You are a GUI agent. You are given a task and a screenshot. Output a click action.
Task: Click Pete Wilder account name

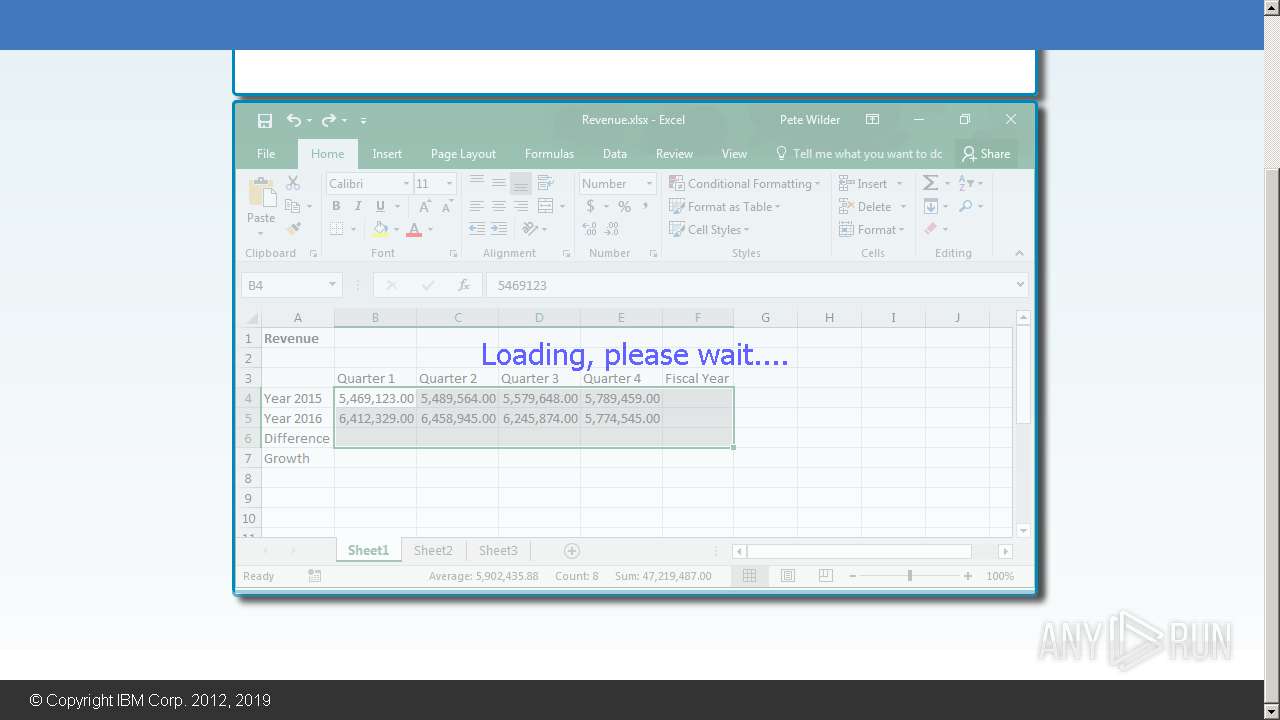click(810, 120)
